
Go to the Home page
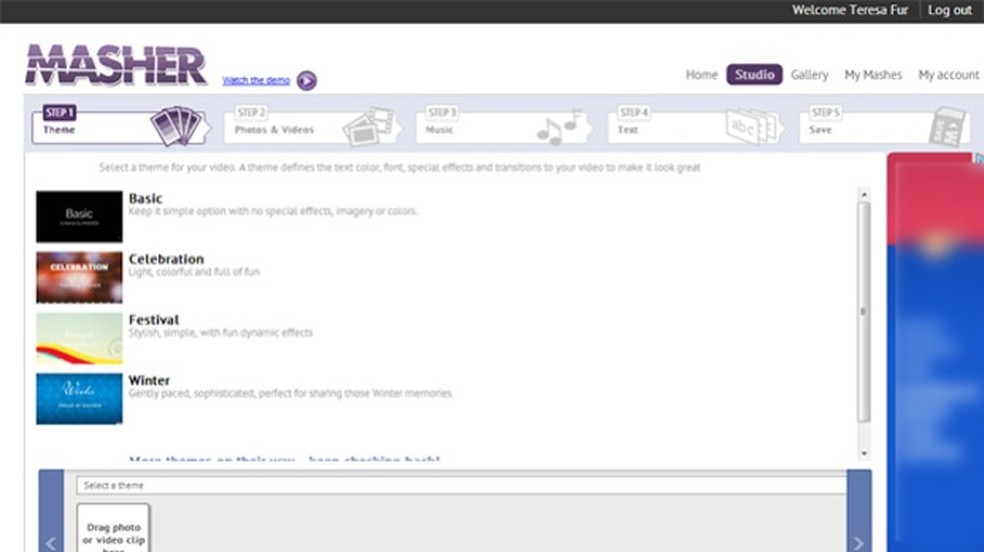[x=701, y=75]
